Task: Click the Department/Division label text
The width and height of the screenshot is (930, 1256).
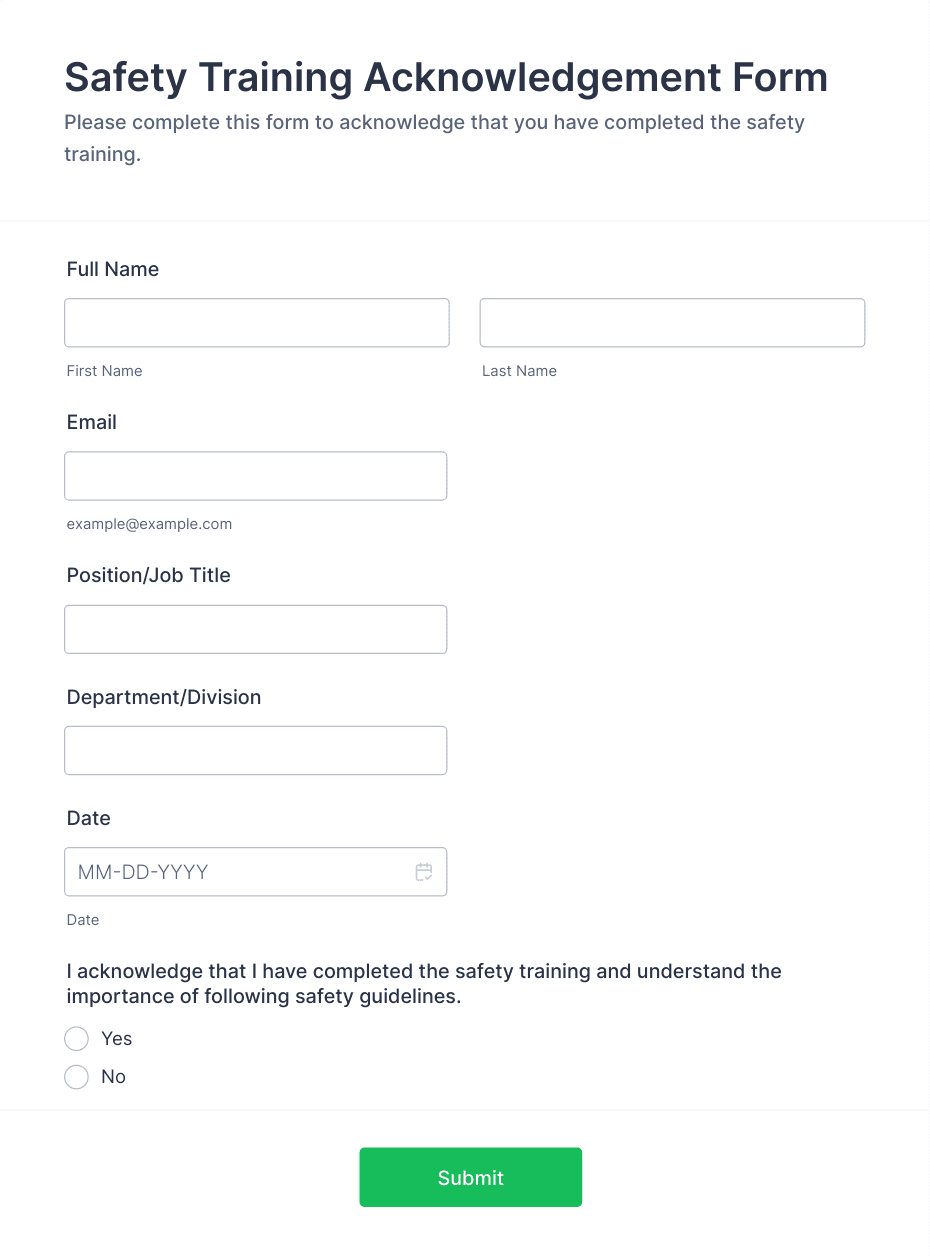Action: [164, 697]
